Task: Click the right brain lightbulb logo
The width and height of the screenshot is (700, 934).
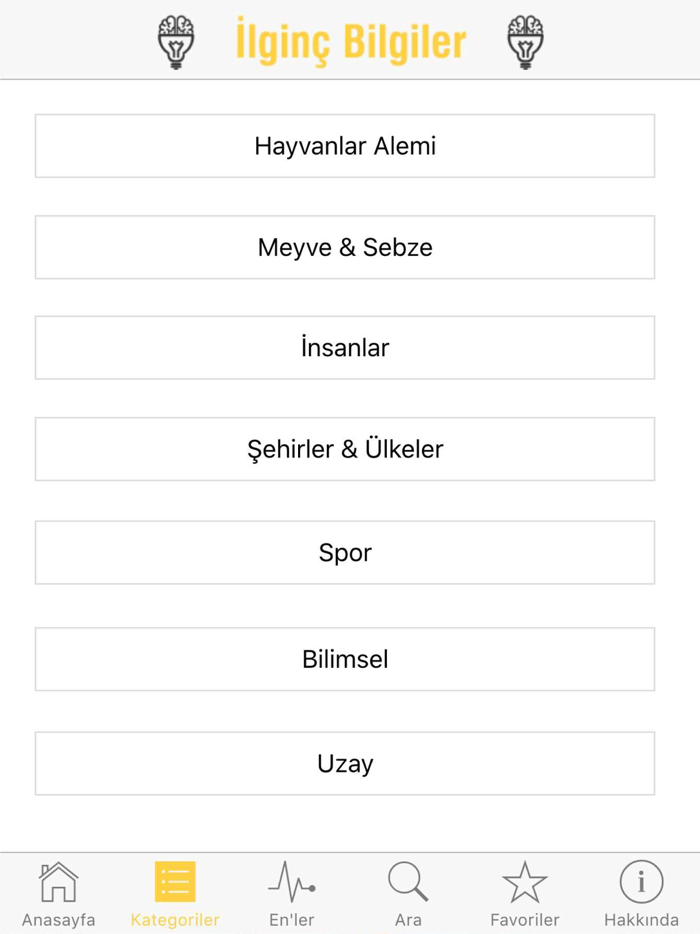Action: [x=524, y=40]
